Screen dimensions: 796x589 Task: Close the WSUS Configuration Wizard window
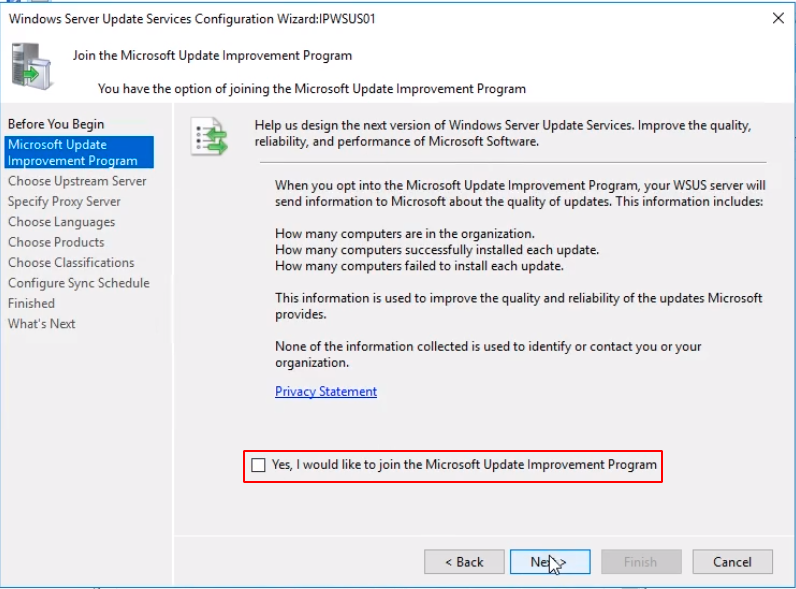(x=778, y=18)
